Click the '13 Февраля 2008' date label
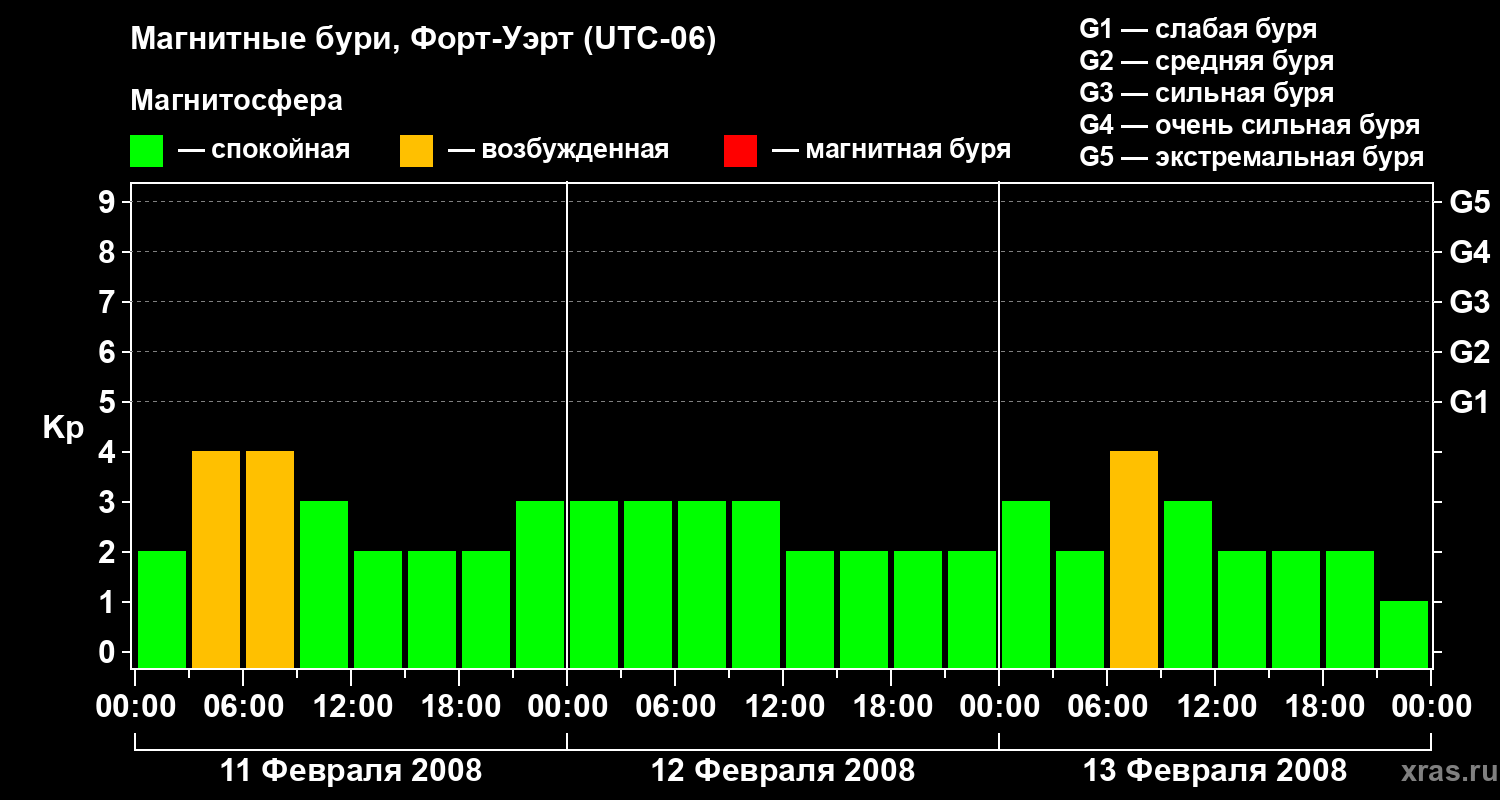This screenshot has width=1500, height=800. coord(1215,771)
